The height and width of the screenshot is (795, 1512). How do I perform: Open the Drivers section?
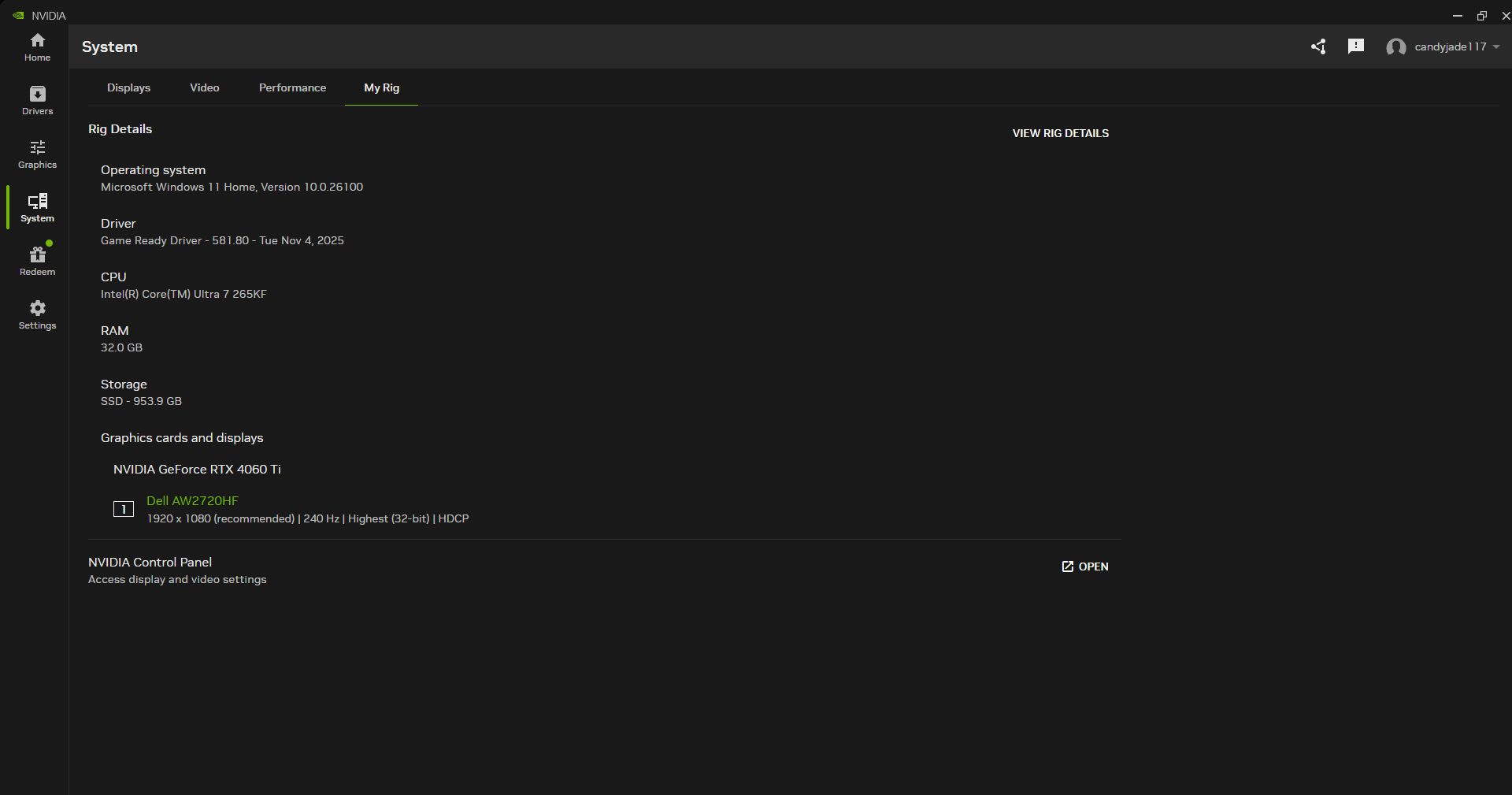(x=37, y=101)
